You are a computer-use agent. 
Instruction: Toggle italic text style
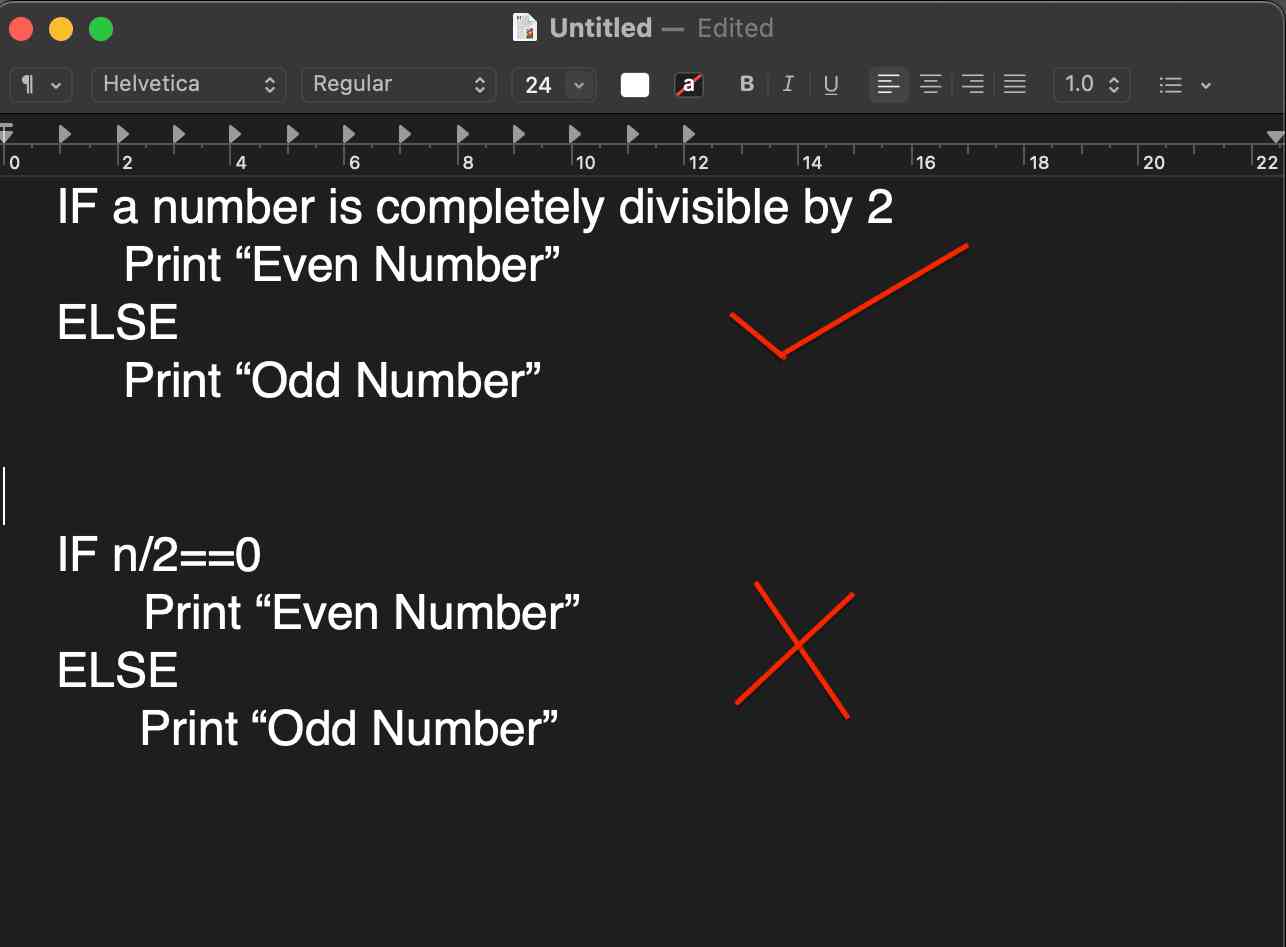coord(788,85)
